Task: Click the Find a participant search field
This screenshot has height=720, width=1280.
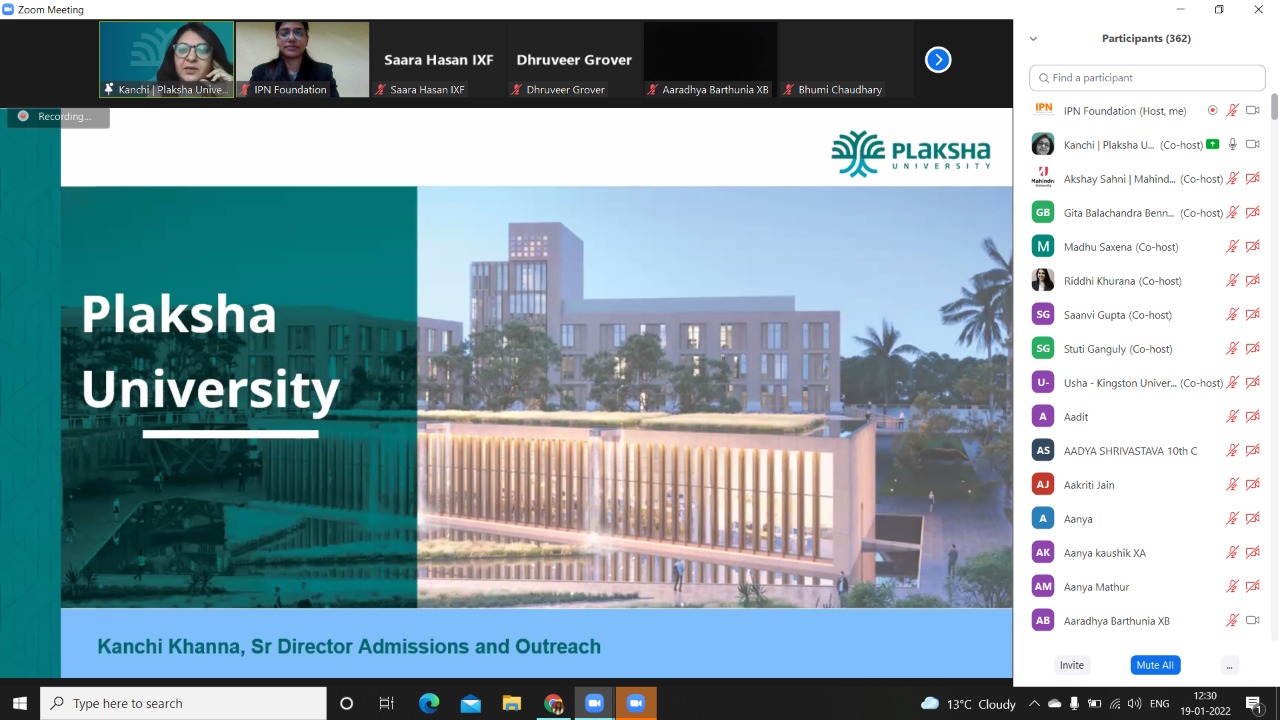Action: 1147,78
